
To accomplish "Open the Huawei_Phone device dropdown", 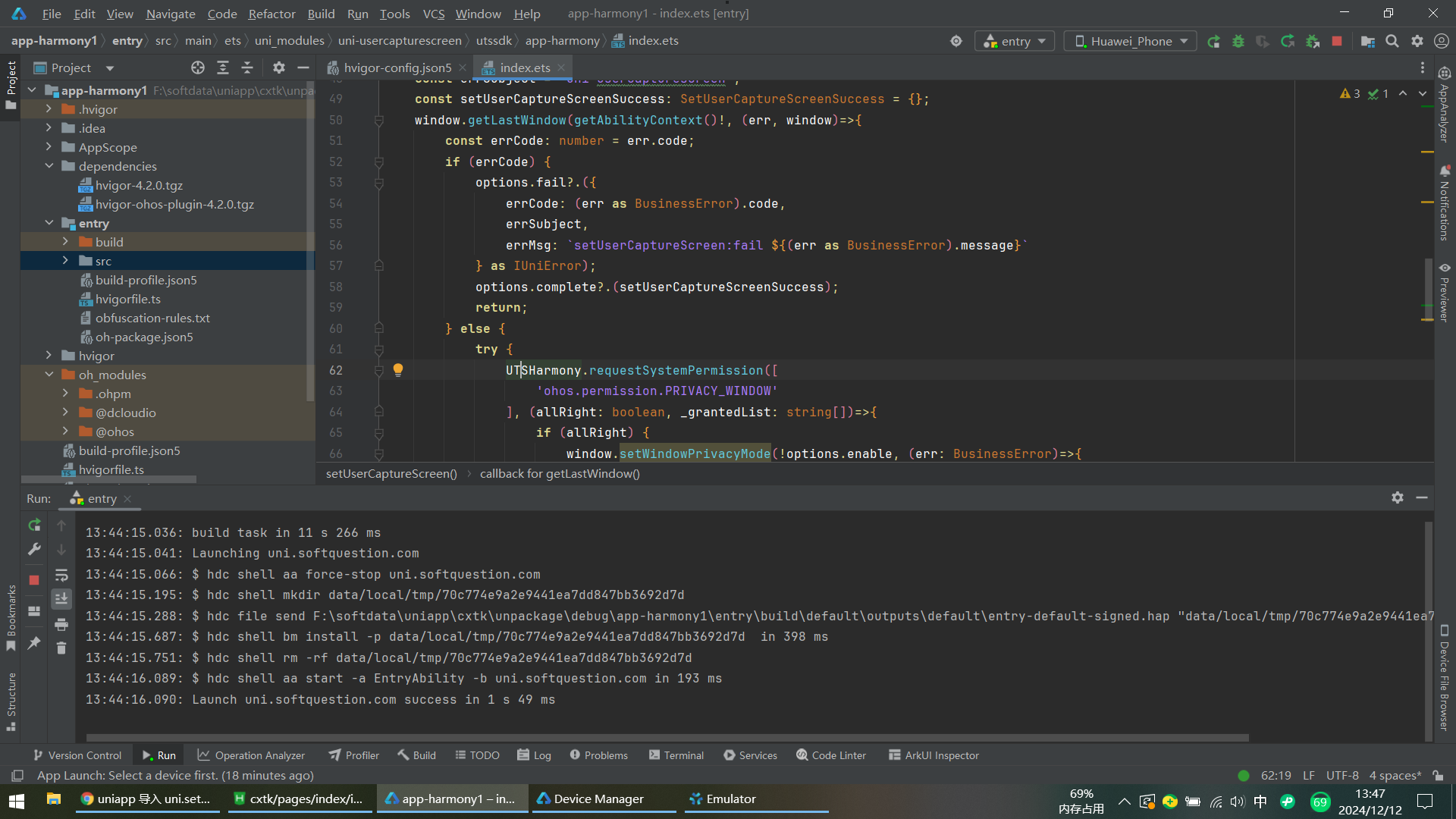I will pos(1131,41).
